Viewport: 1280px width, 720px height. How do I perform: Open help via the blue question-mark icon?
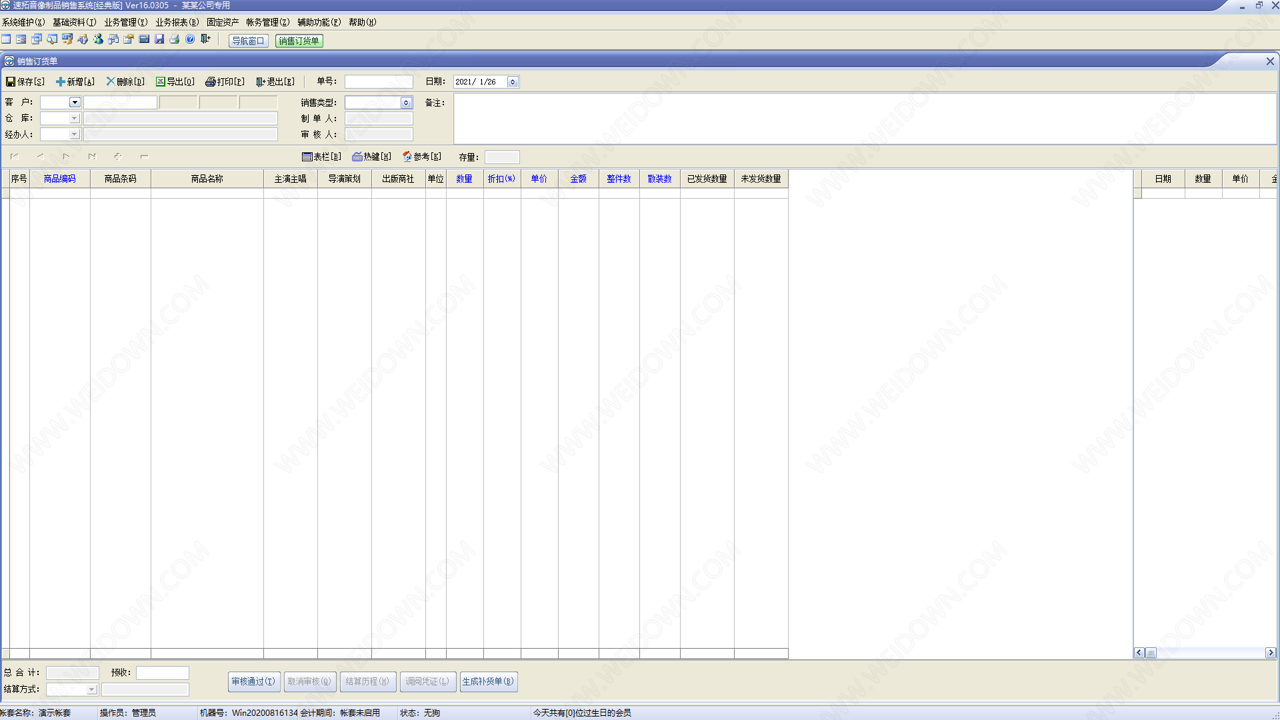tap(190, 40)
